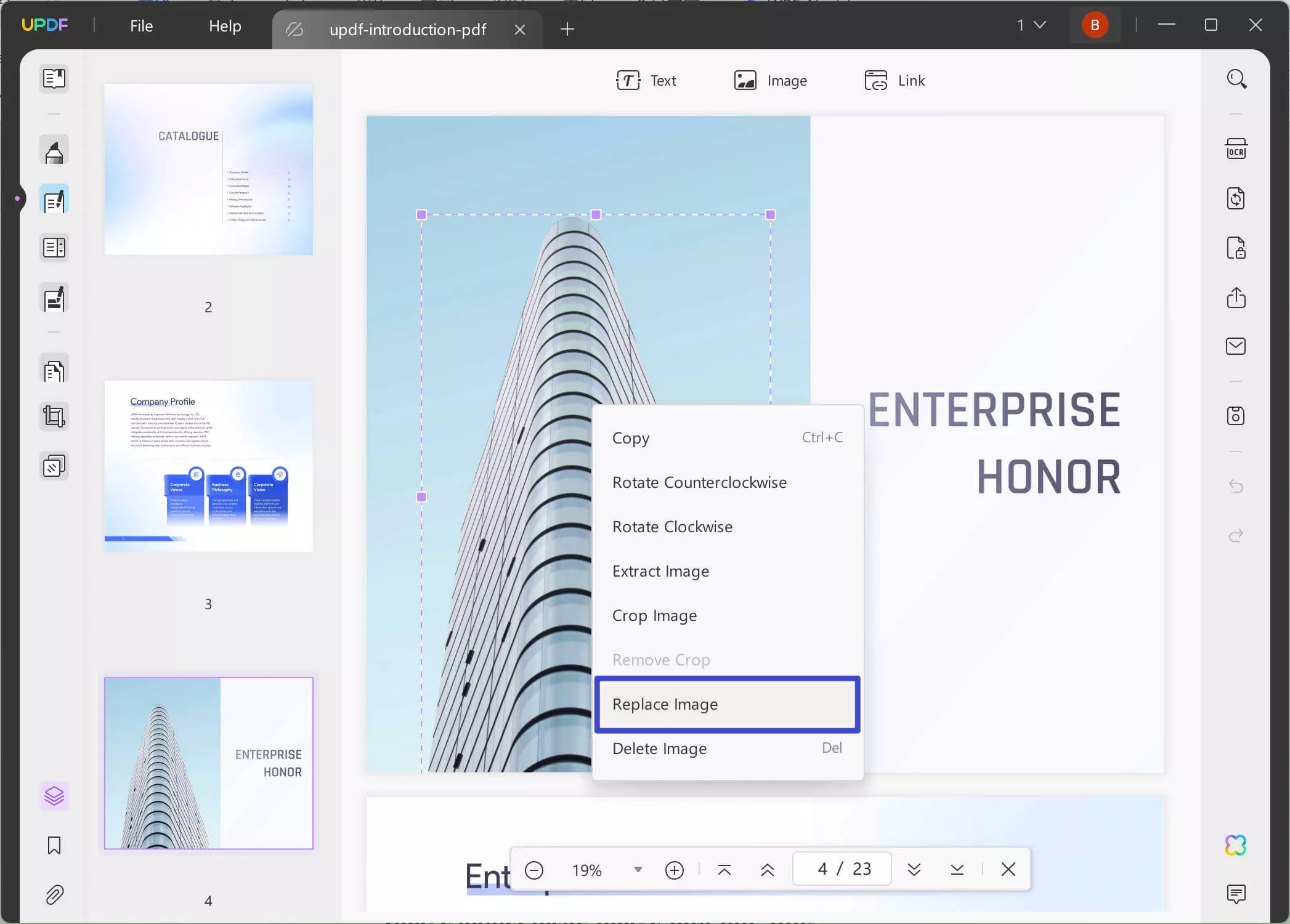Open the UPDF AI assistant icon

click(x=1236, y=845)
